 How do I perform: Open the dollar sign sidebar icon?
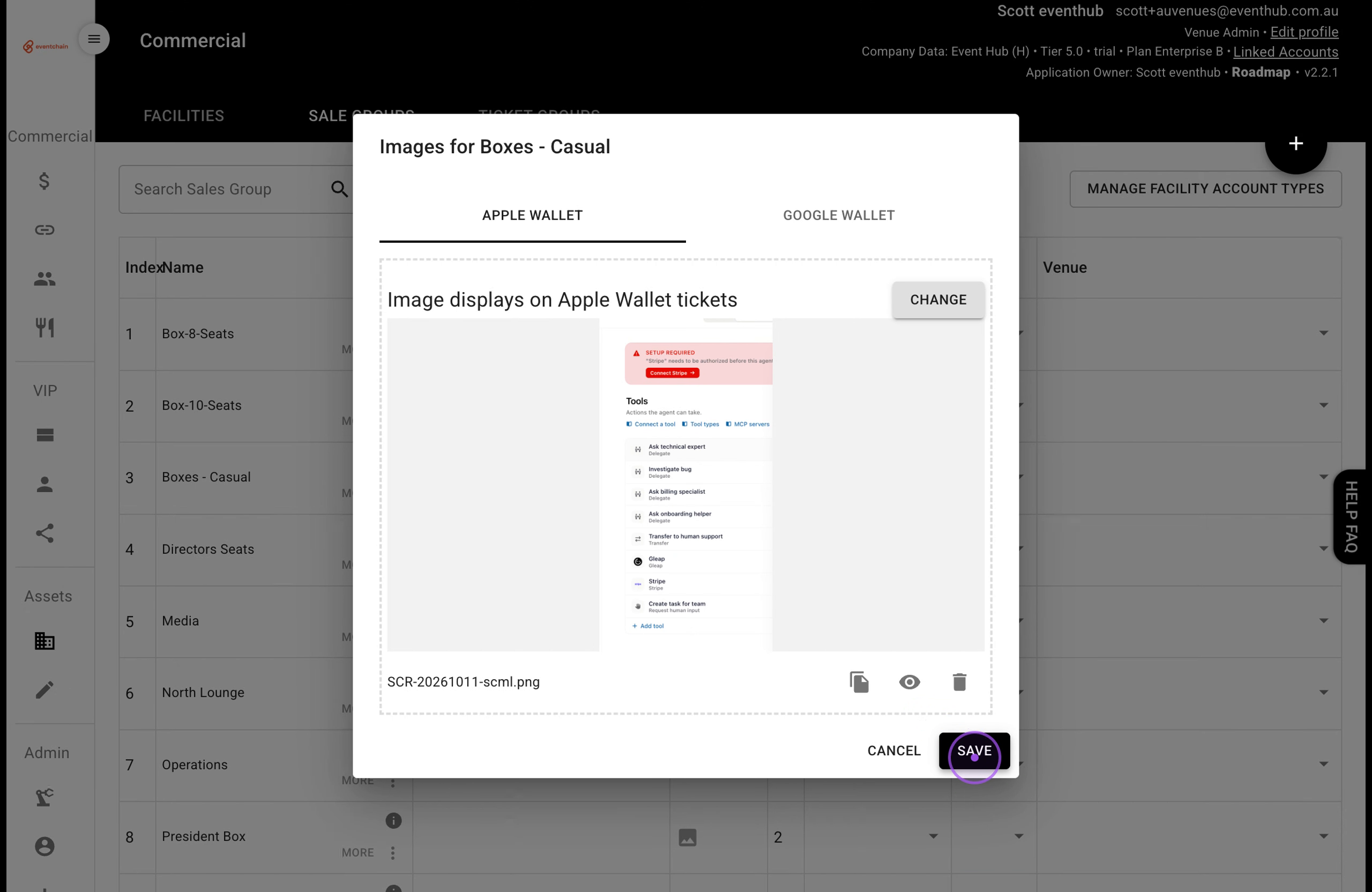(44, 181)
